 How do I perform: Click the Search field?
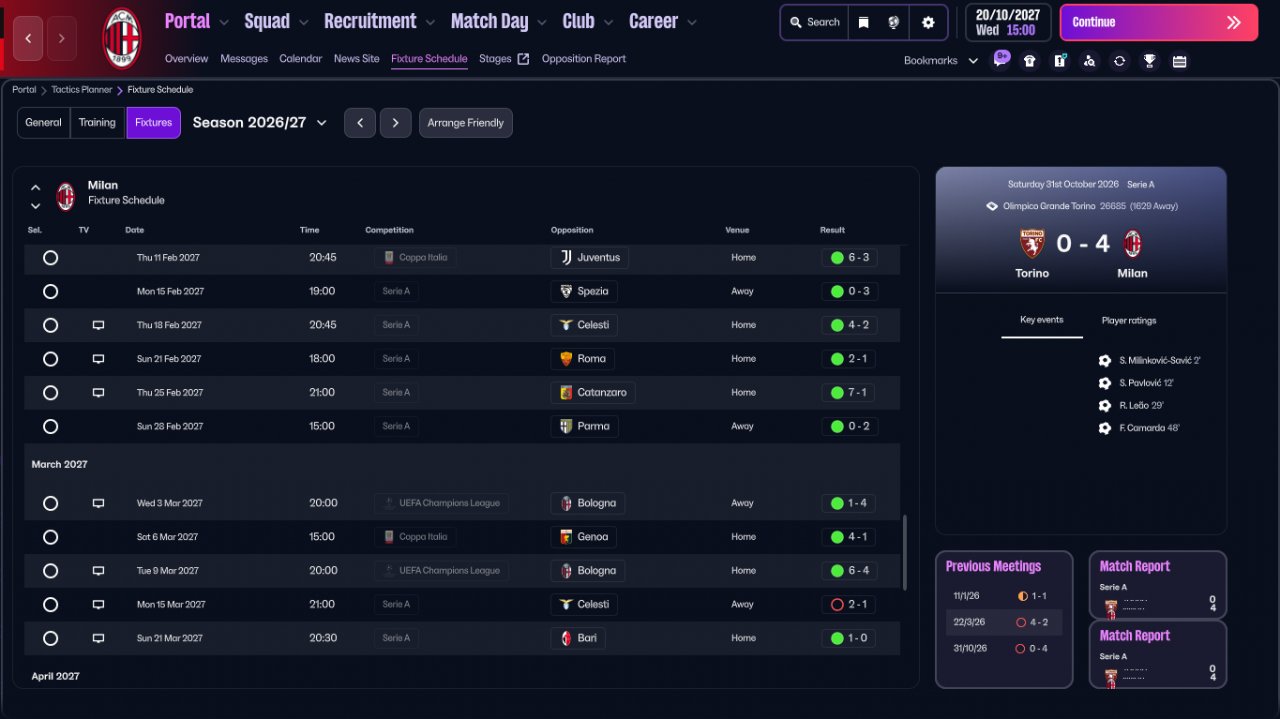click(x=814, y=22)
